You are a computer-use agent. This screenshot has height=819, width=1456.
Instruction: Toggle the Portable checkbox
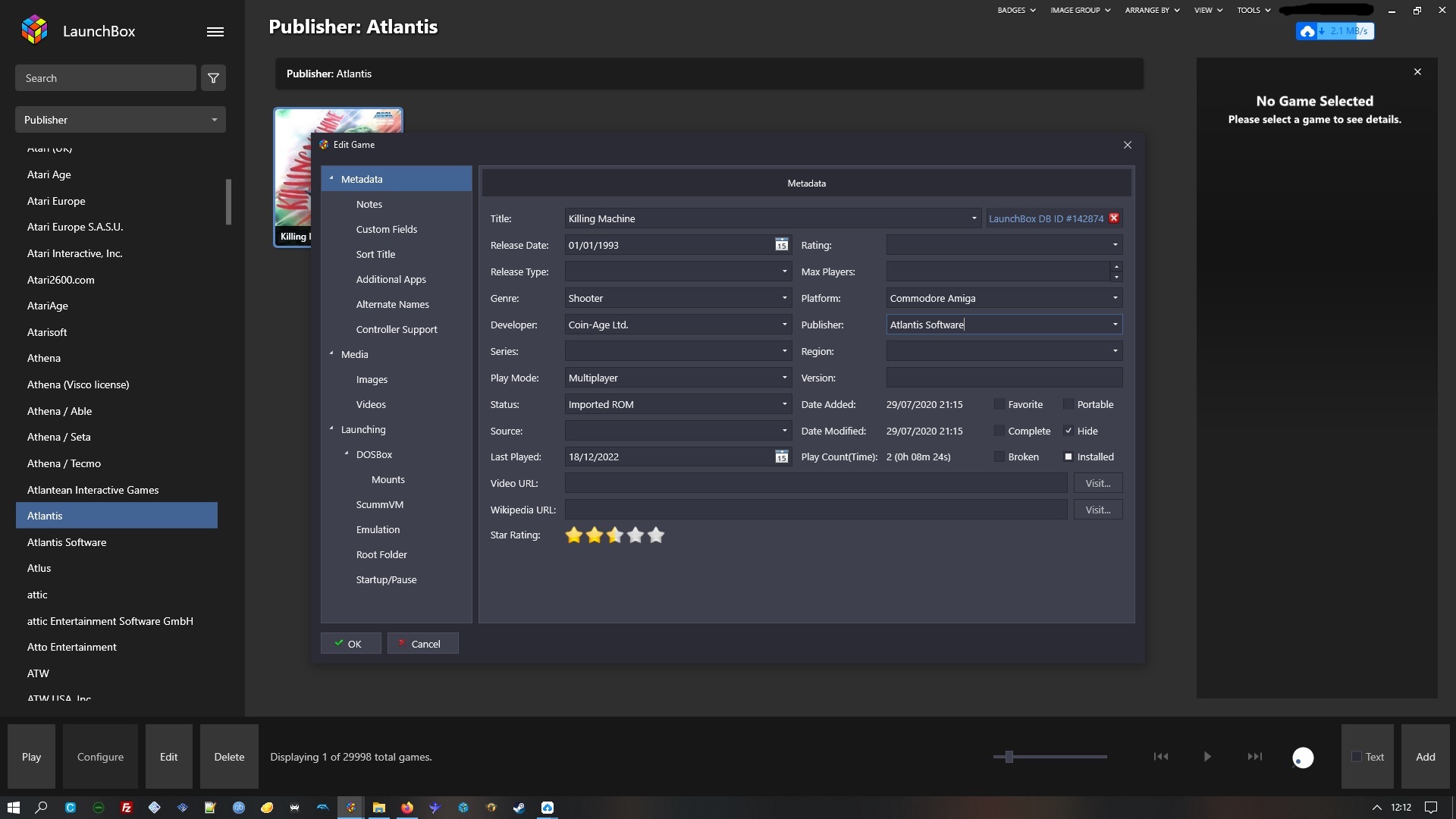[1068, 404]
